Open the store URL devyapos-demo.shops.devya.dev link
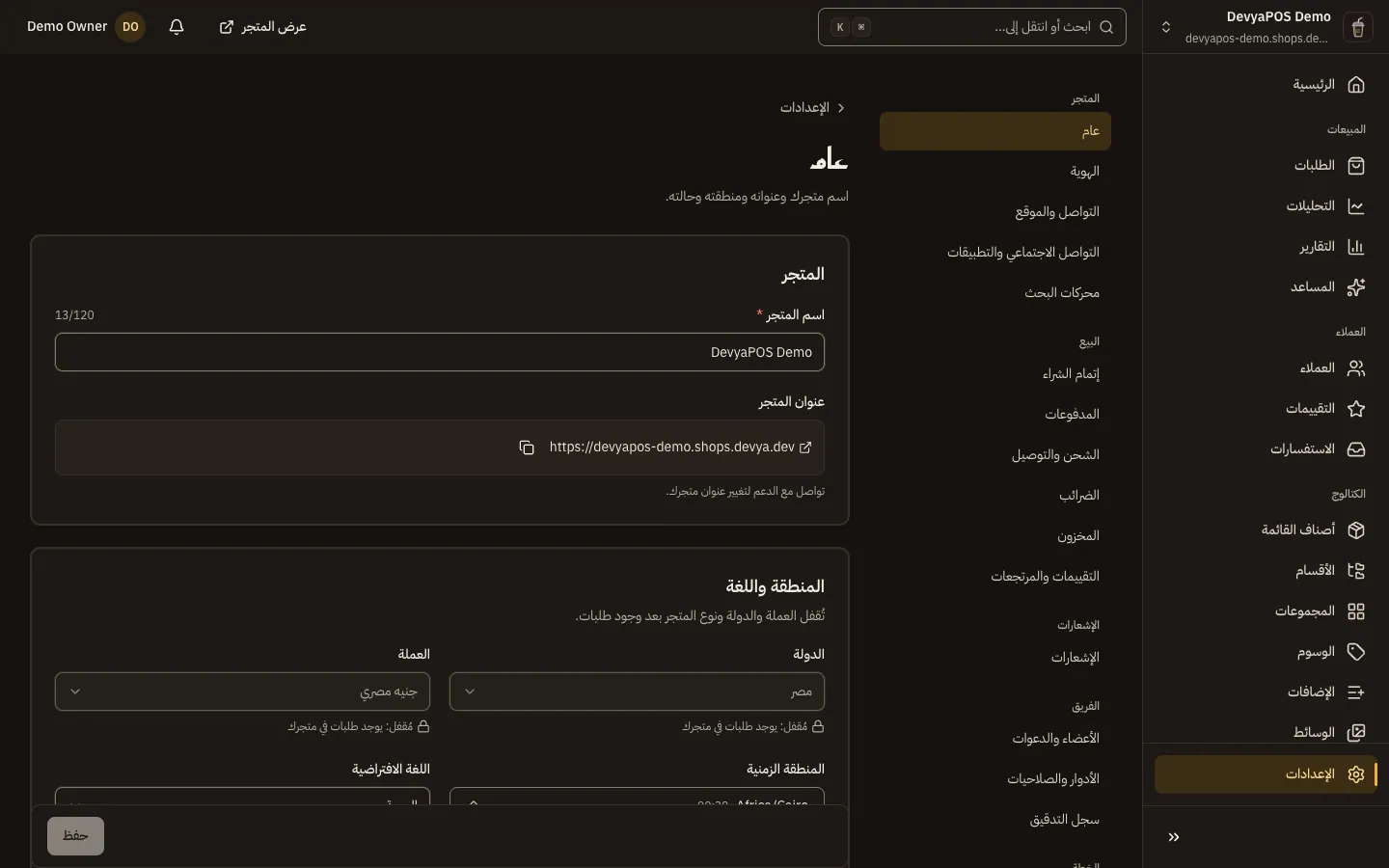1389x868 pixels. 681,448
